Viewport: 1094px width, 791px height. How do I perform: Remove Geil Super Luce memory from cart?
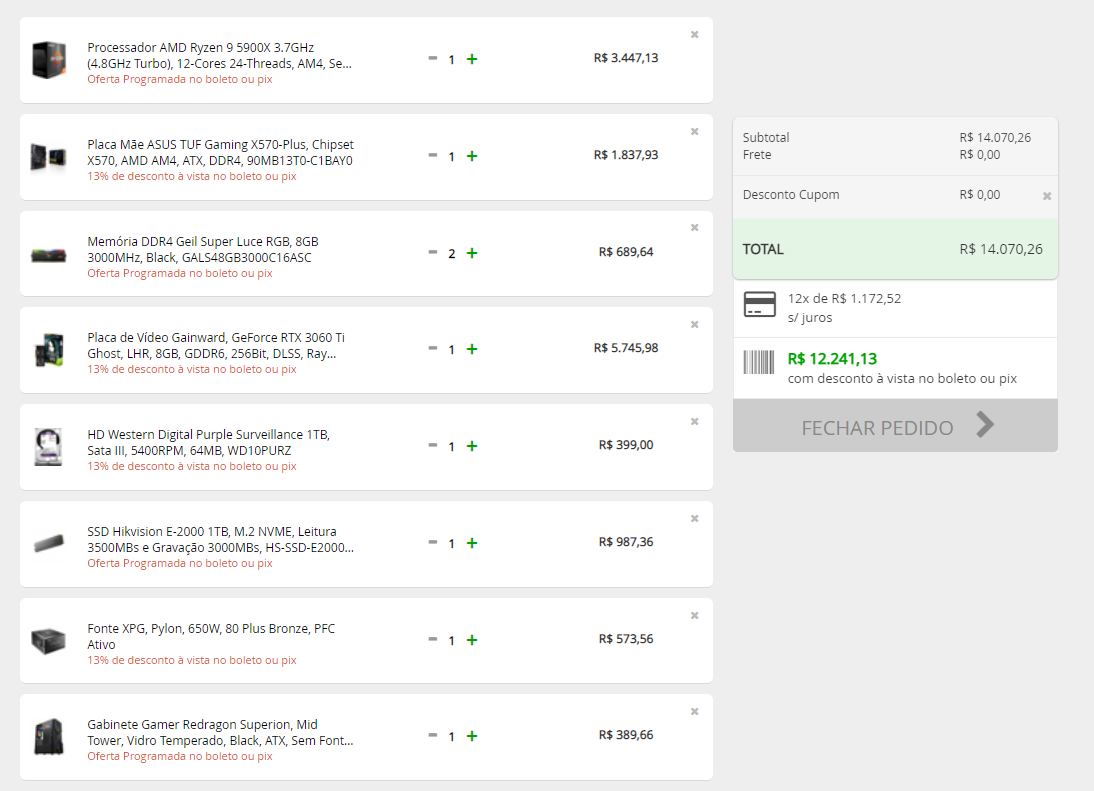pyautogui.click(x=694, y=227)
